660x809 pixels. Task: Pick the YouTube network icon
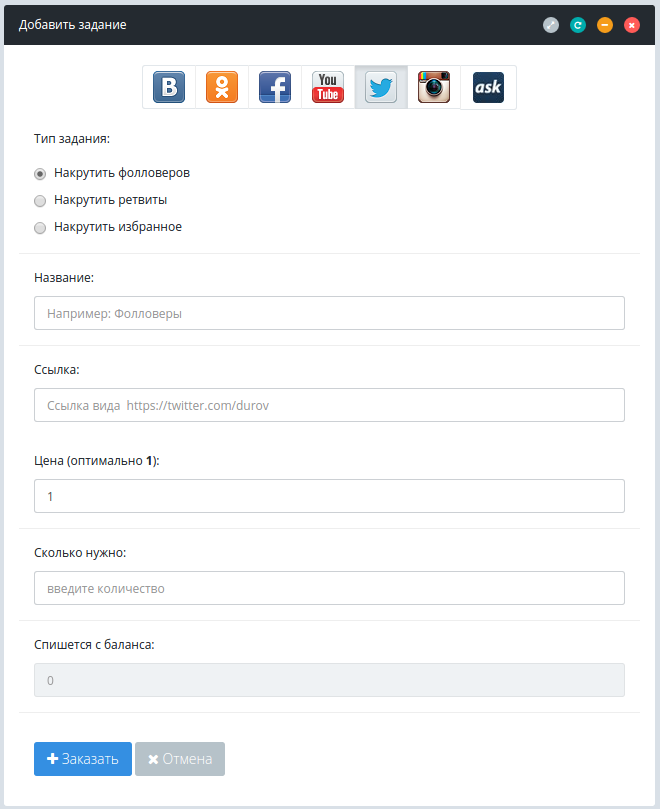point(328,87)
